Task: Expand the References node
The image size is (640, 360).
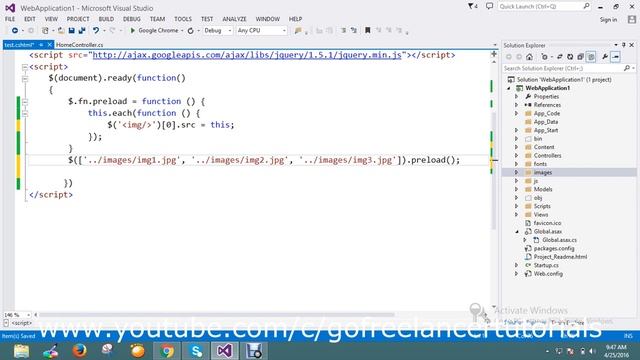Action: click(x=517, y=105)
